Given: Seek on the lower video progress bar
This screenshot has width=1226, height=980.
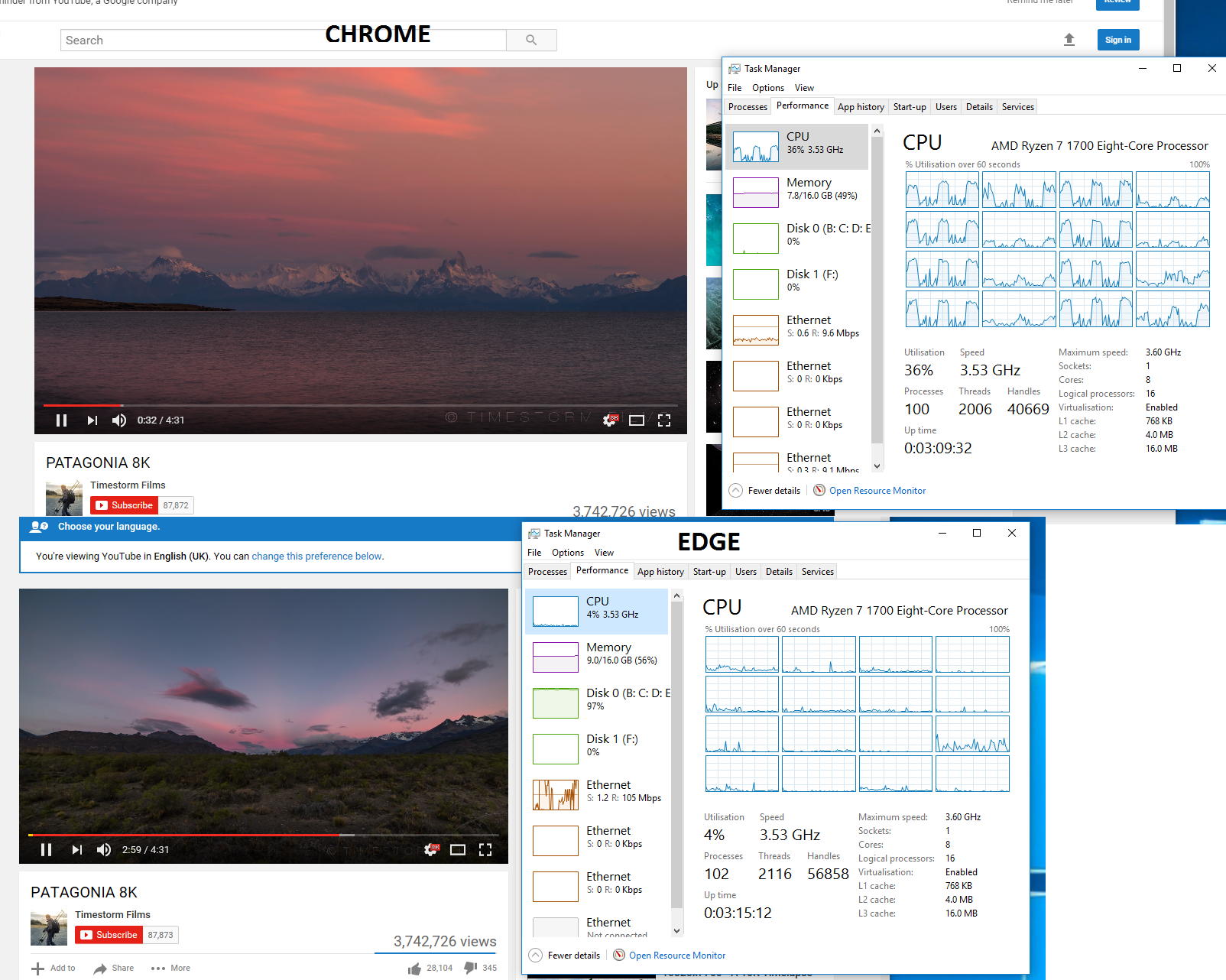Looking at the screenshot, I should (264, 835).
